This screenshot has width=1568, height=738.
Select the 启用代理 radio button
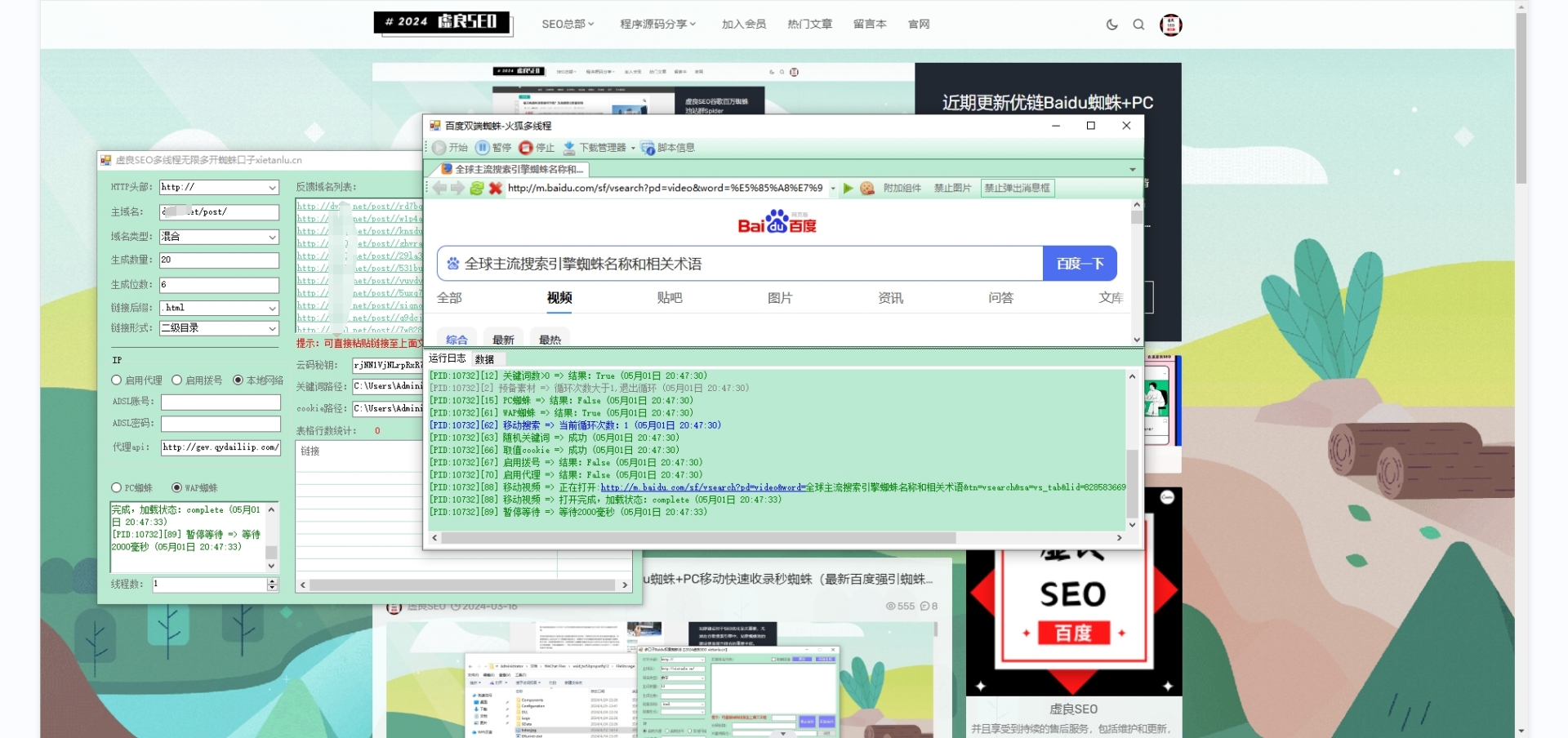[x=117, y=380]
